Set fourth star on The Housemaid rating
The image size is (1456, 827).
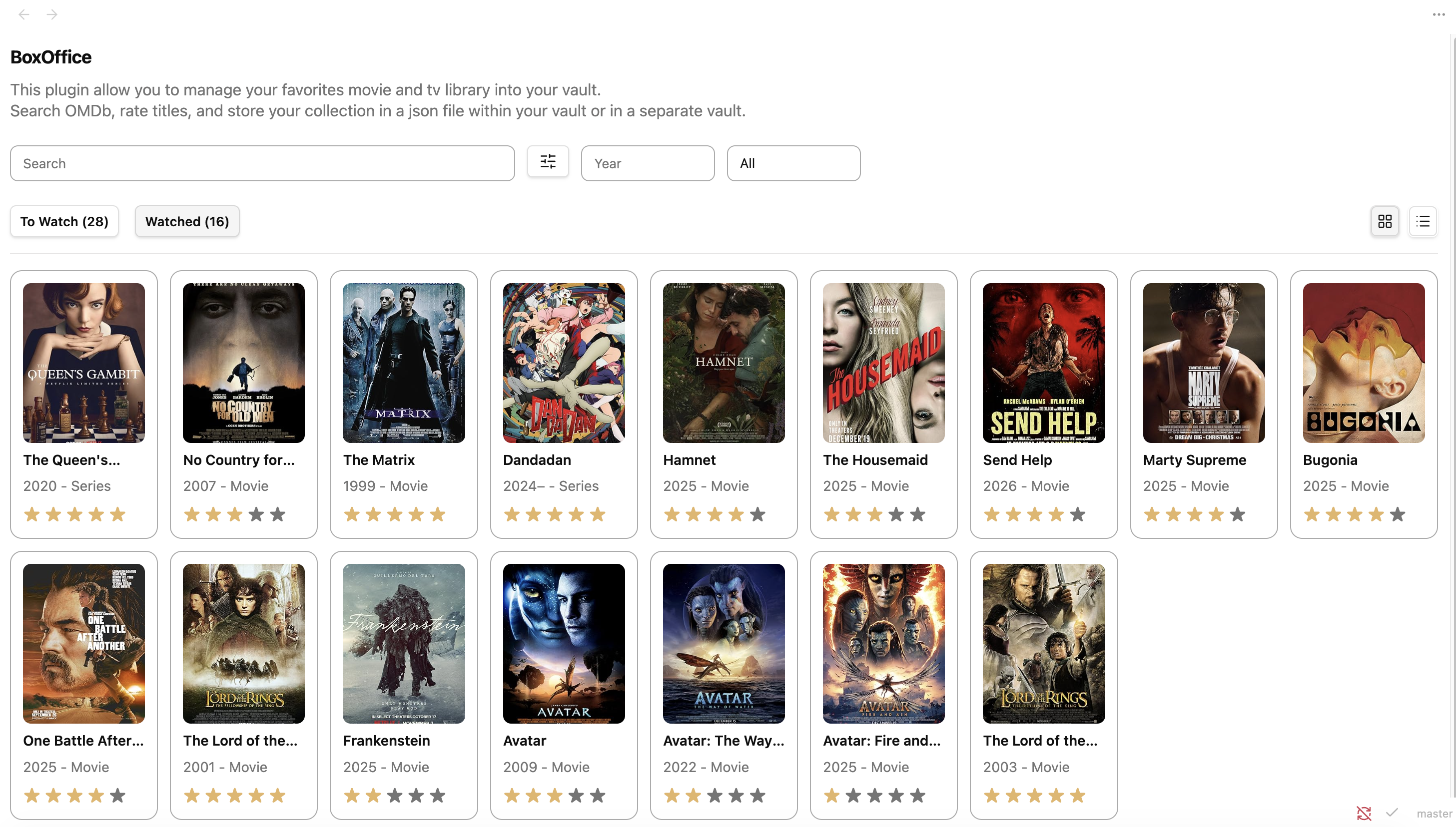[896, 514]
